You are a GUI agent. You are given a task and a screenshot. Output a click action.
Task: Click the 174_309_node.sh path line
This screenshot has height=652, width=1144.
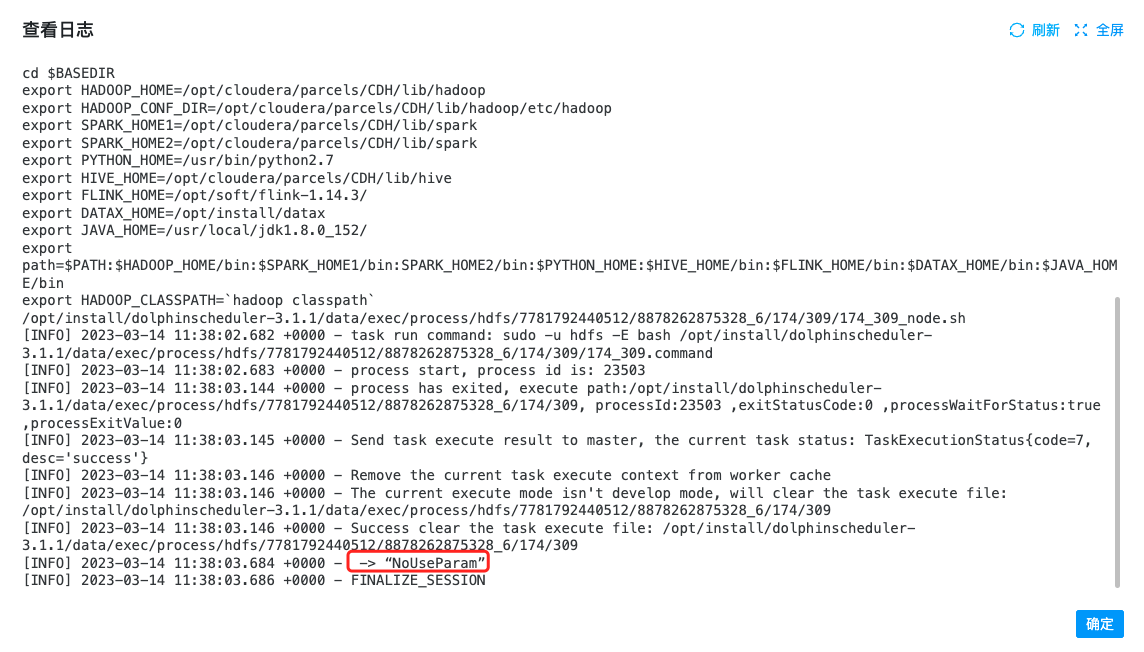(x=494, y=318)
